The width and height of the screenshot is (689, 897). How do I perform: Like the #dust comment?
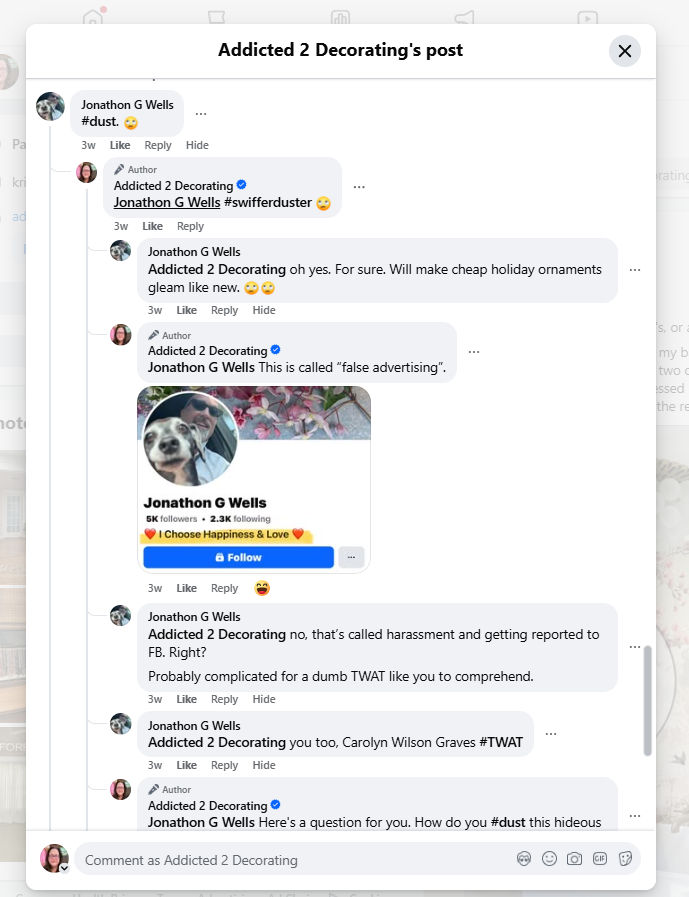[120, 145]
